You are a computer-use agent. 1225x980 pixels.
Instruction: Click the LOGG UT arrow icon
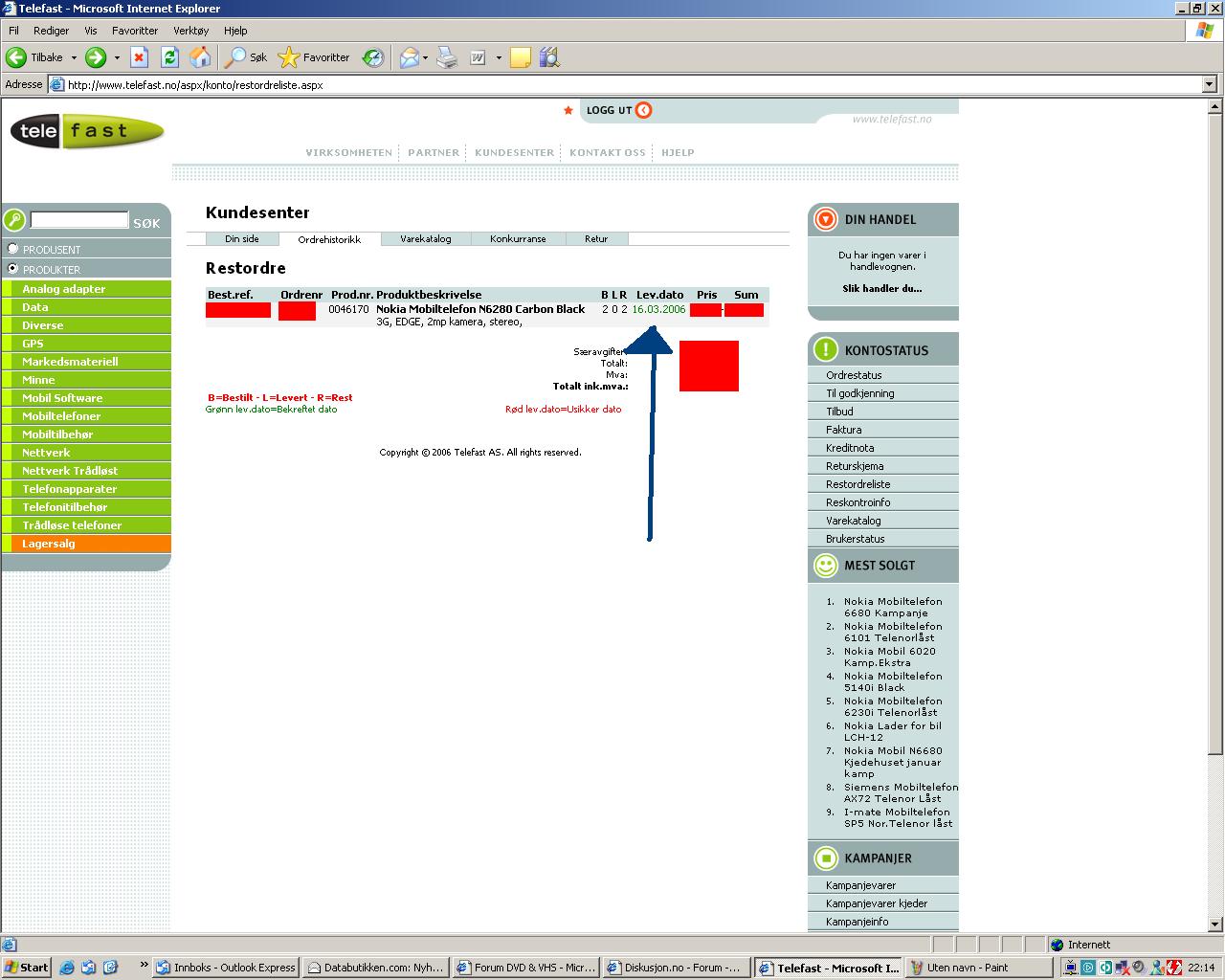tap(644, 110)
